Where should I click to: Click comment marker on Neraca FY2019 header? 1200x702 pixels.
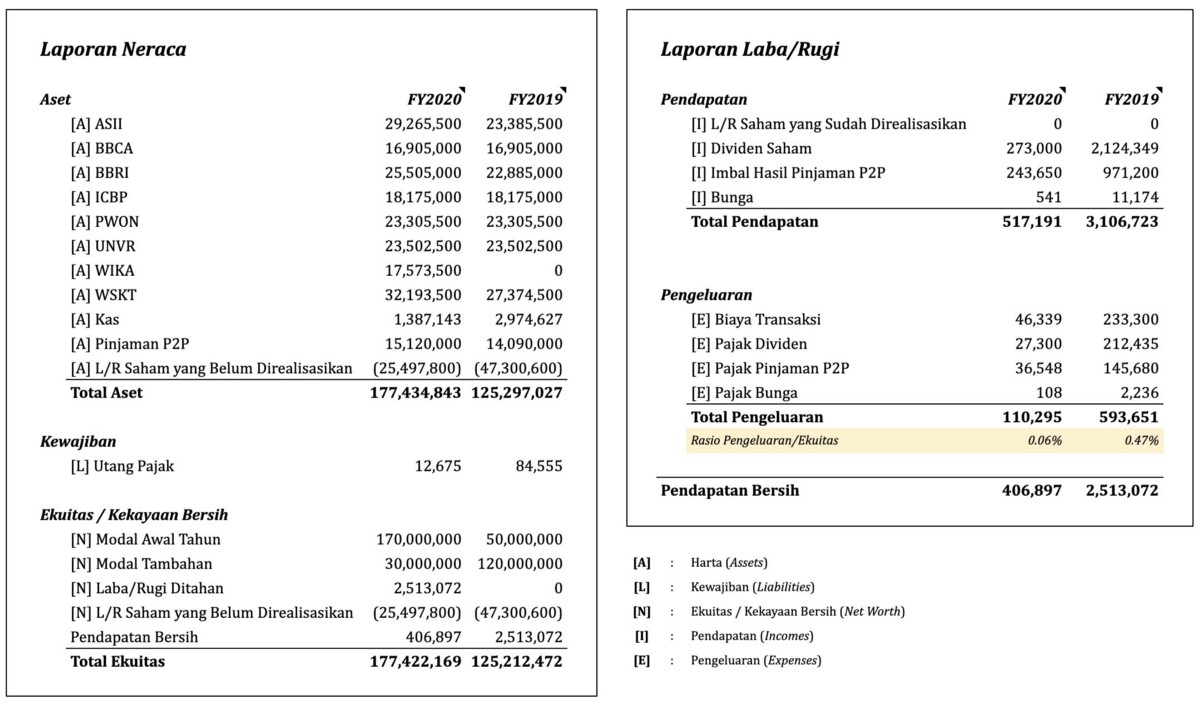coord(563,91)
